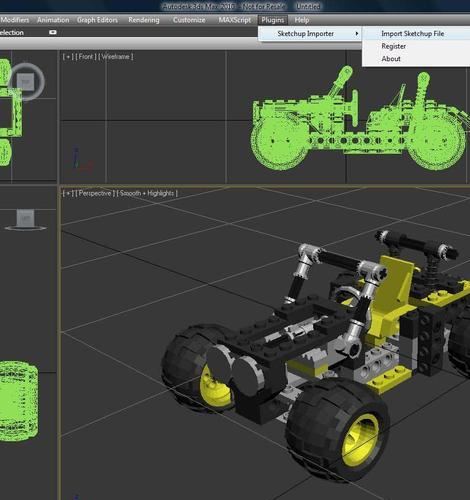Screen dimensions: 470x500
Task: Open the Smooth + Highlights shading menu
Action: [147, 193]
